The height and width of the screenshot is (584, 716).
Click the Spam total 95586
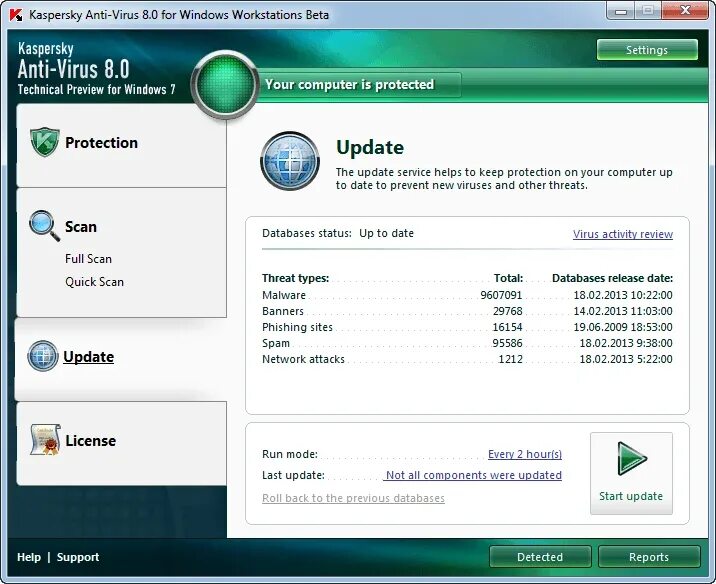[507, 343]
